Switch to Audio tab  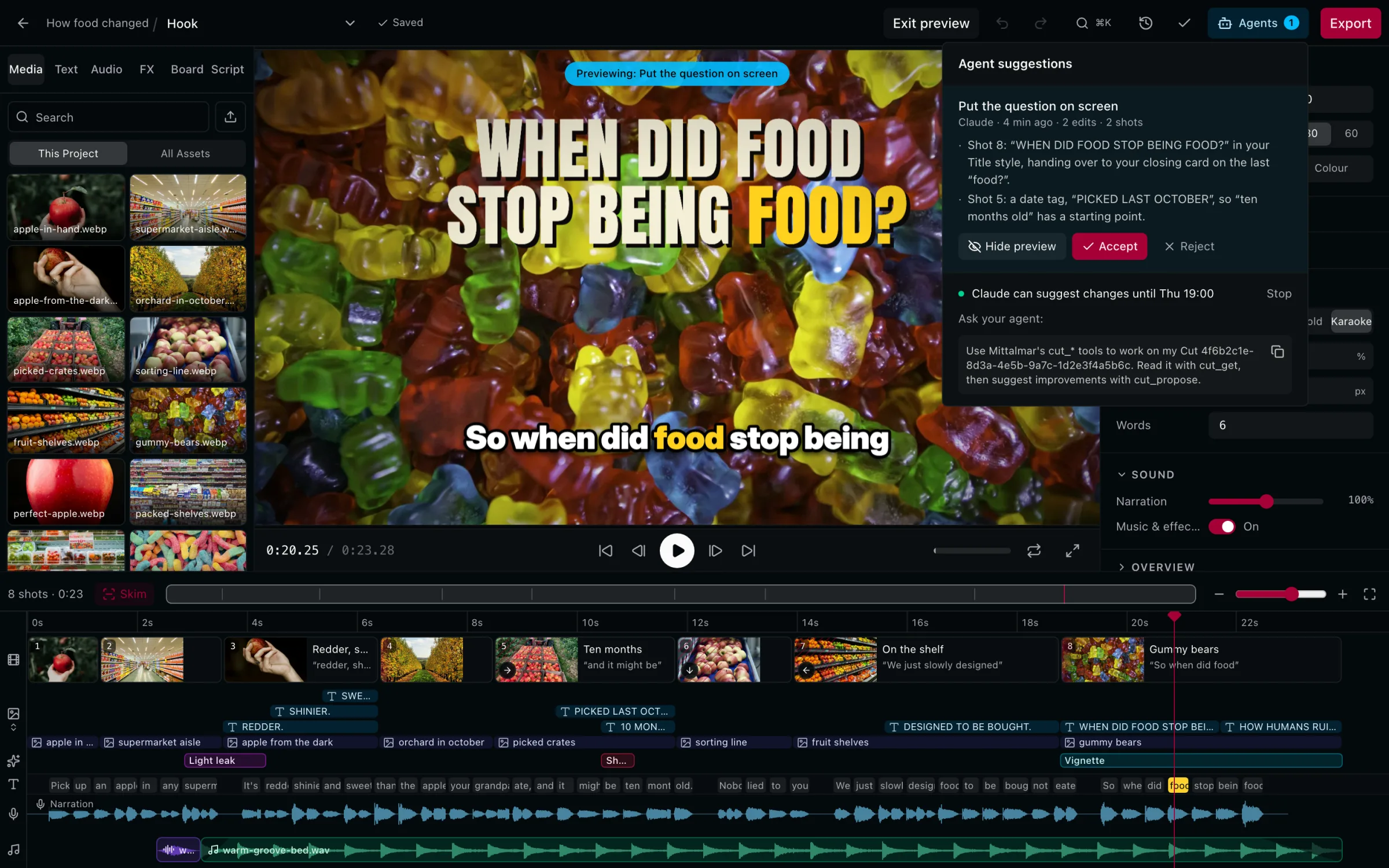tap(106, 69)
